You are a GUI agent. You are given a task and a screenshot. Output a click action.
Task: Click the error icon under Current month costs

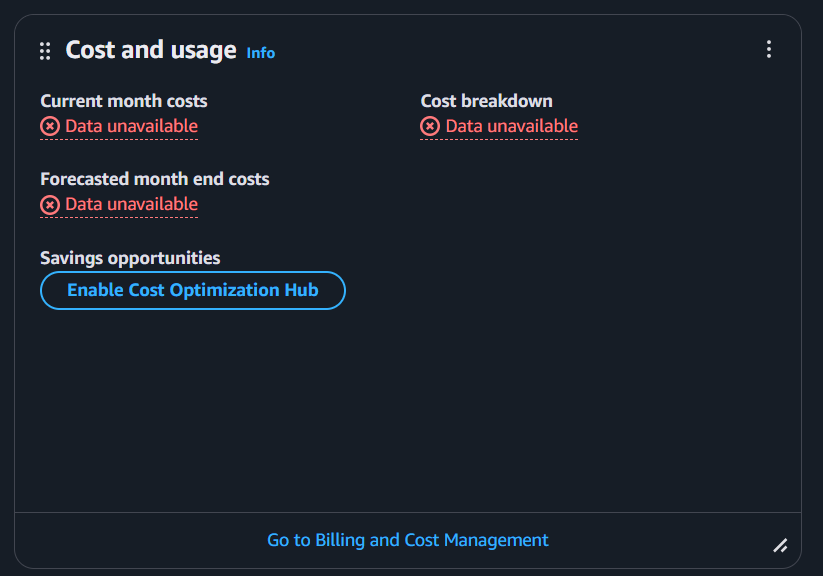[x=50, y=126]
